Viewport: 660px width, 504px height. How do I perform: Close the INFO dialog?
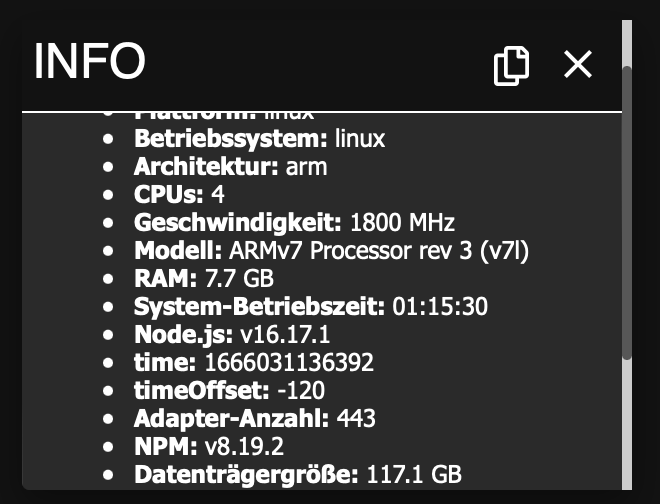tap(578, 65)
